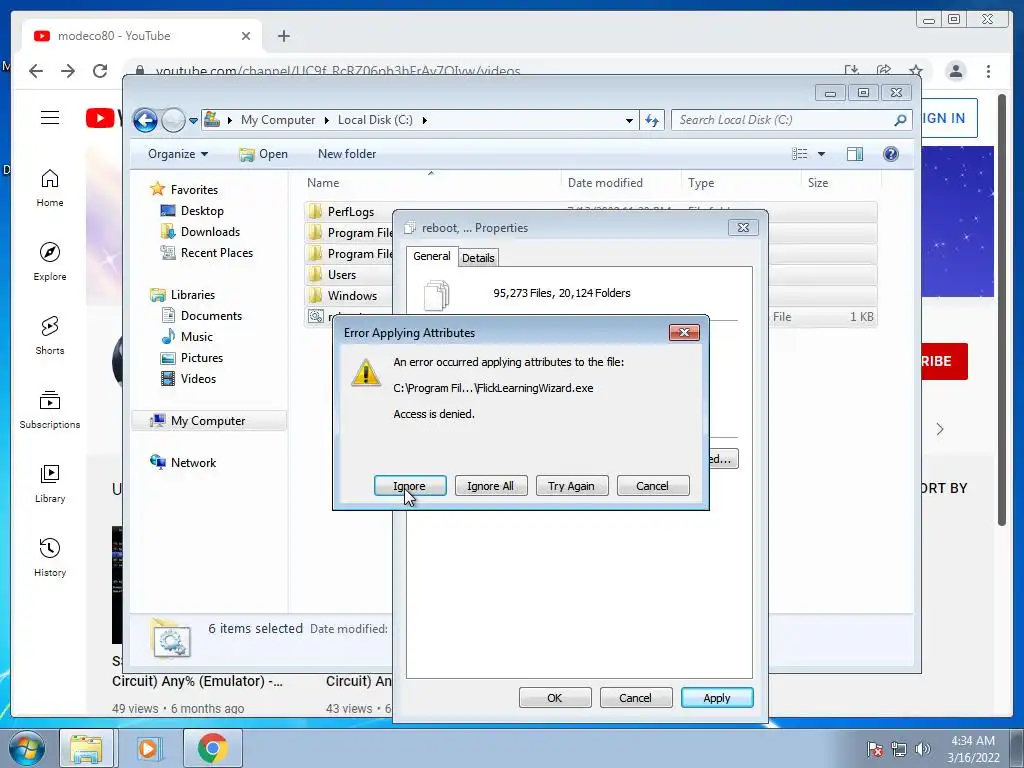
Task: Select the Users folder
Action: 342,274
